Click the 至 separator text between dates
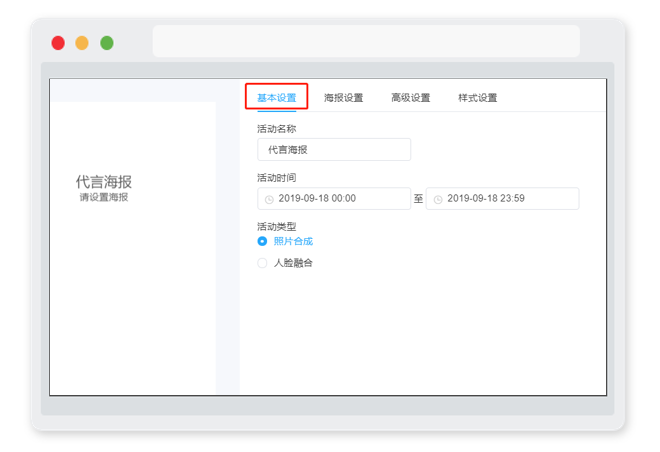This screenshot has height=452, width=660. coord(418,198)
